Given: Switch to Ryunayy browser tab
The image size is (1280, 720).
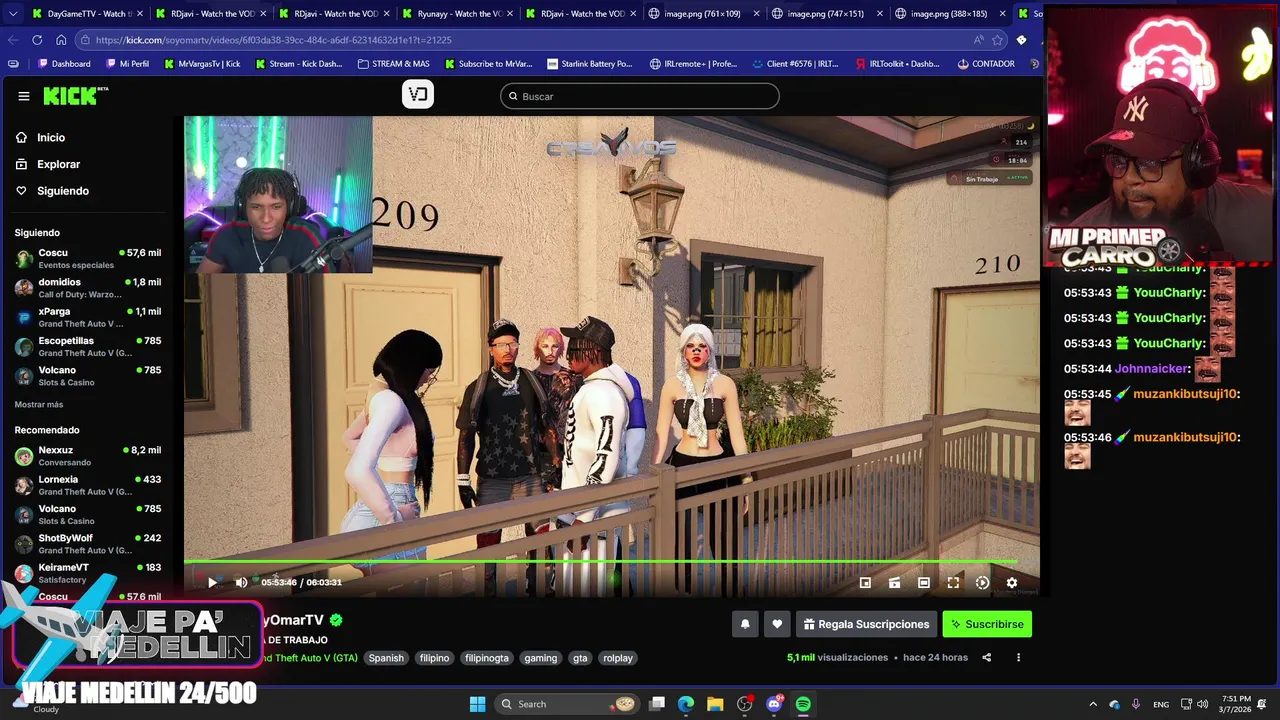Looking at the screenshot, I should 456,14.
